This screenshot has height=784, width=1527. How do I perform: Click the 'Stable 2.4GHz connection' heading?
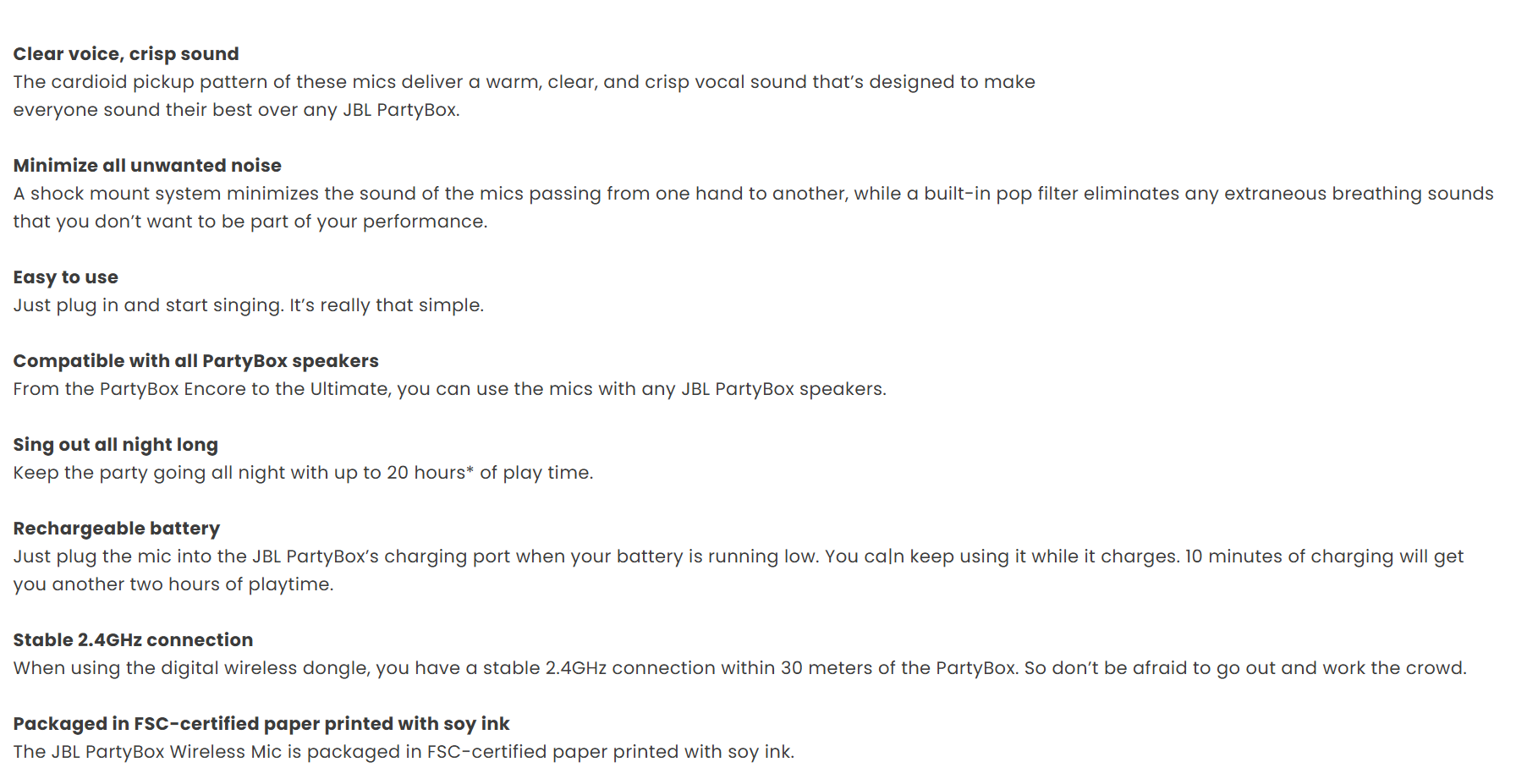point(133,640)
